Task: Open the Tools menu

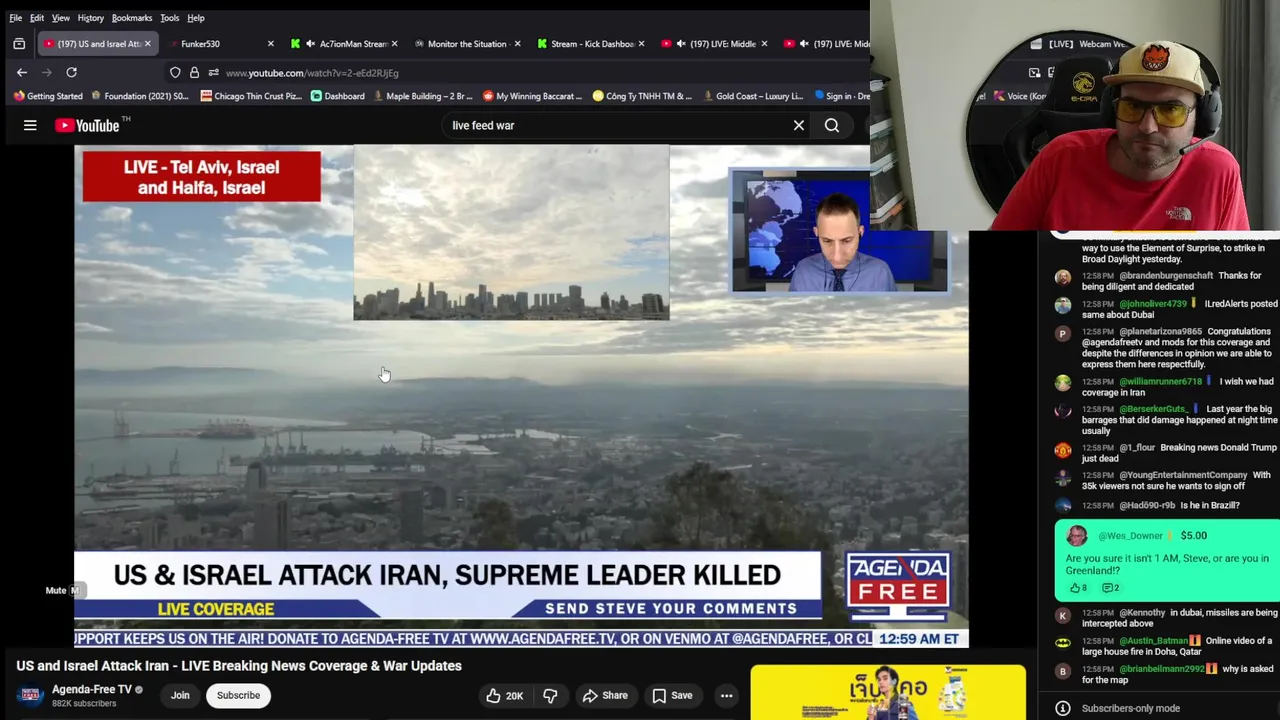Action: tap(170, 18)
